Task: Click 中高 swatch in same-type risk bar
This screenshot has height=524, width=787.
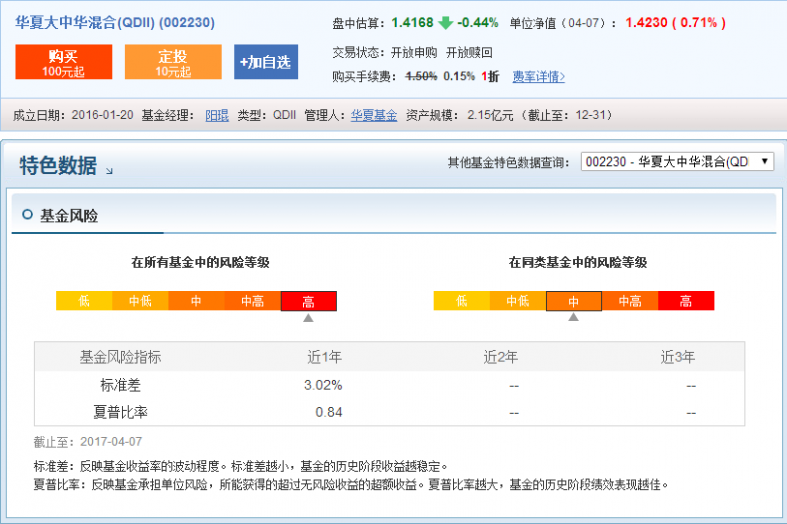Action: tap(630, 301)
